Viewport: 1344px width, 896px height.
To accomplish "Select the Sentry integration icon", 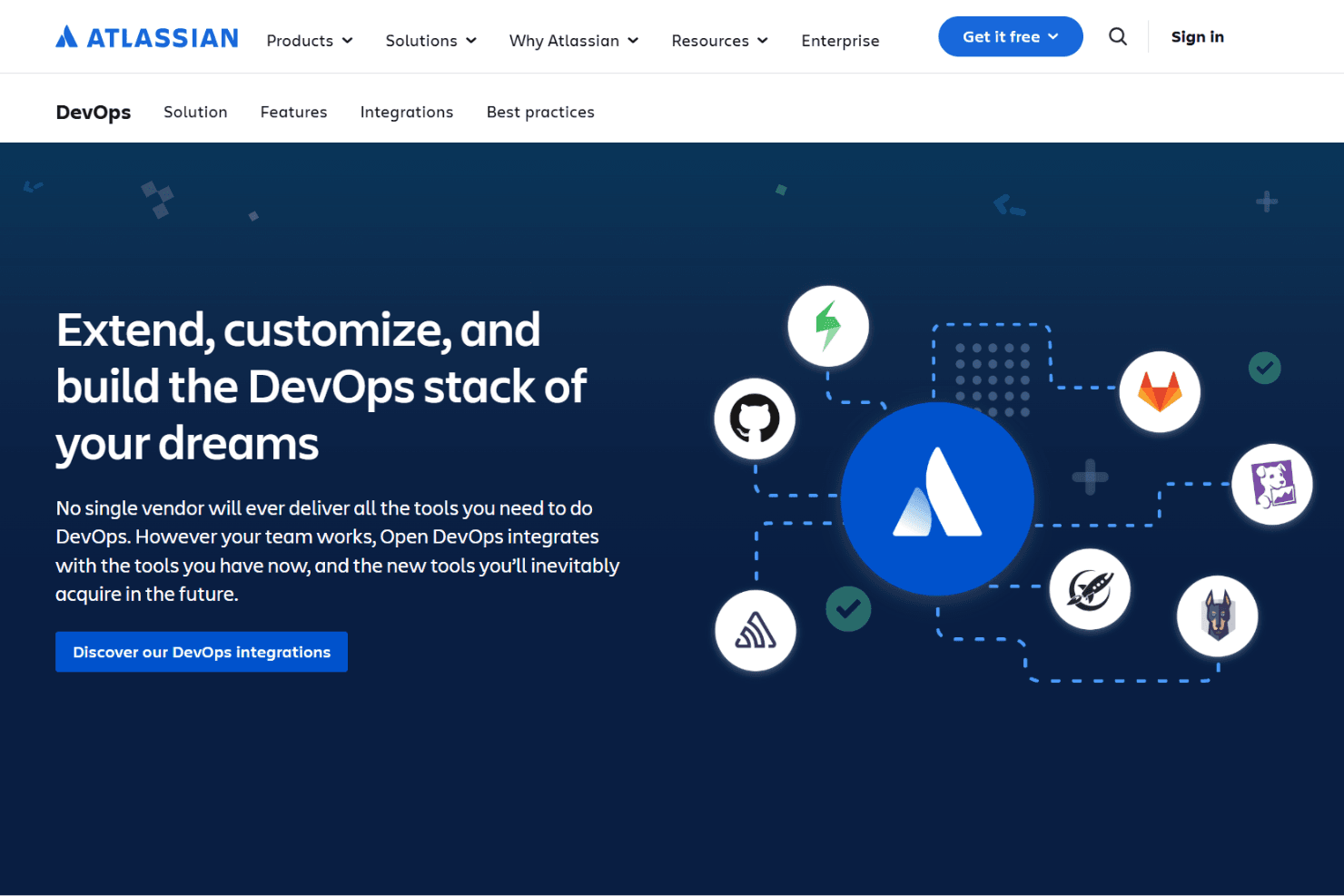I will 756,631.
